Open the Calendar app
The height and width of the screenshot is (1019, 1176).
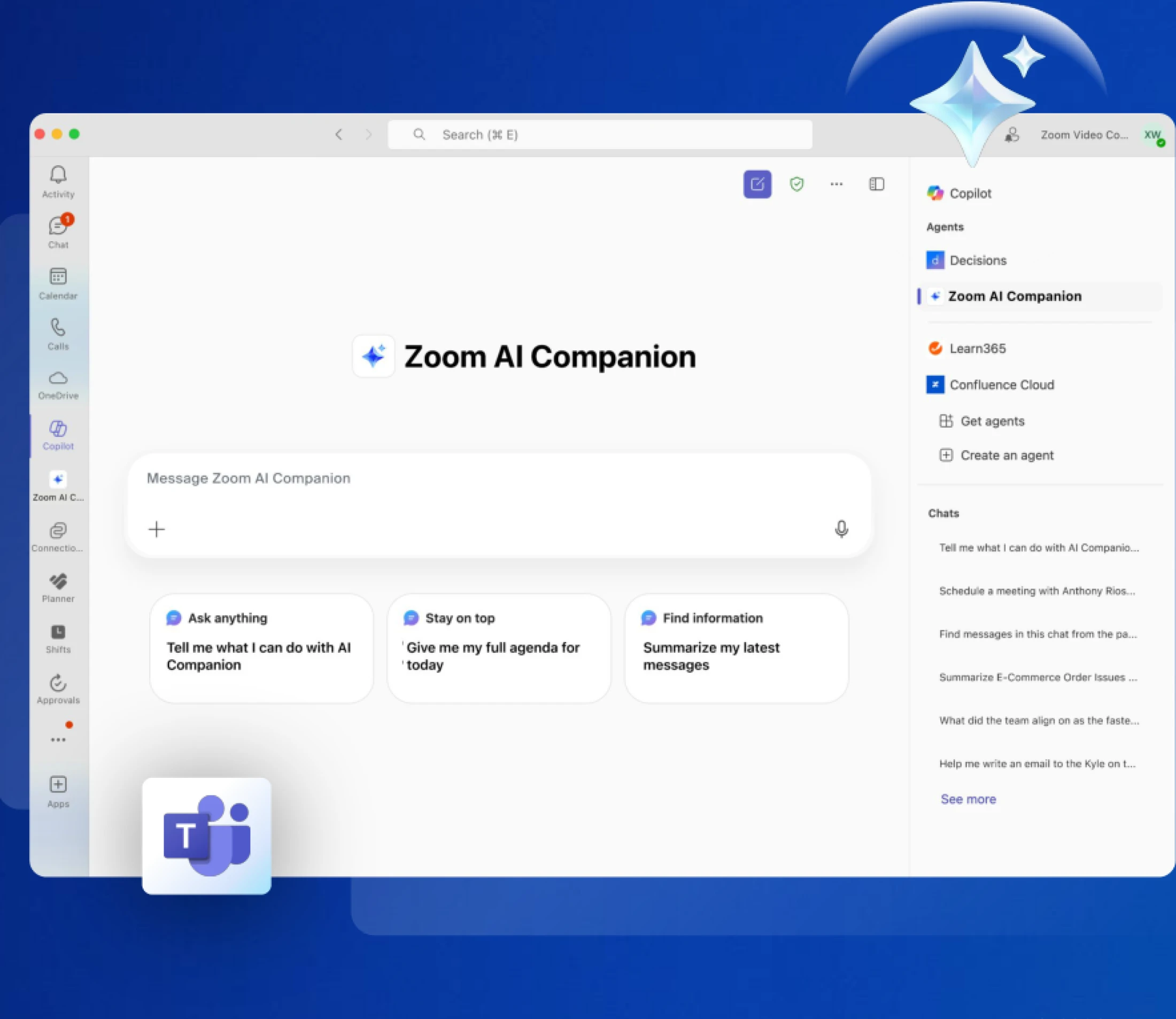pyautogui.click(x=58, y=283)
